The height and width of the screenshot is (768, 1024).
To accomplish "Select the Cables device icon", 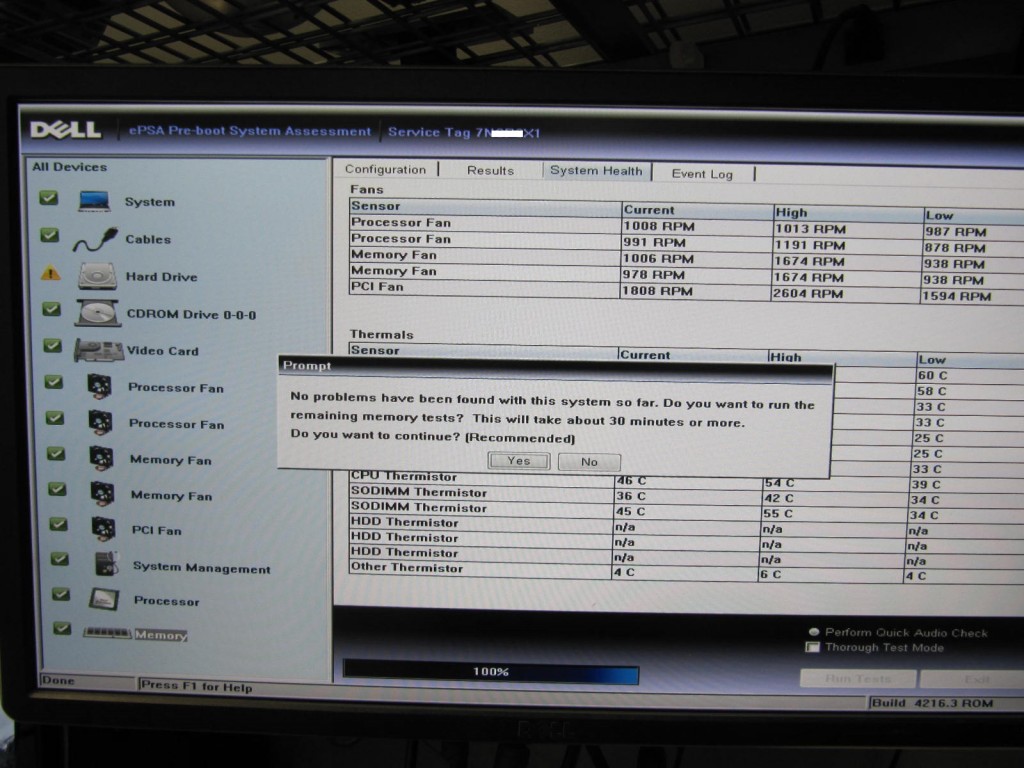I will pos(95,240).
